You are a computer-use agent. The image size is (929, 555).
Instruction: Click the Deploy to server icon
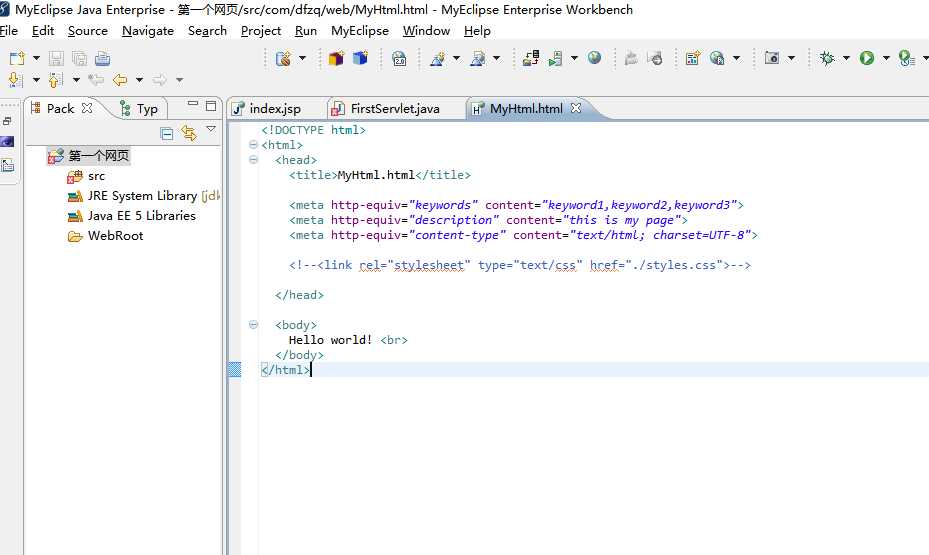pos(531,58)
